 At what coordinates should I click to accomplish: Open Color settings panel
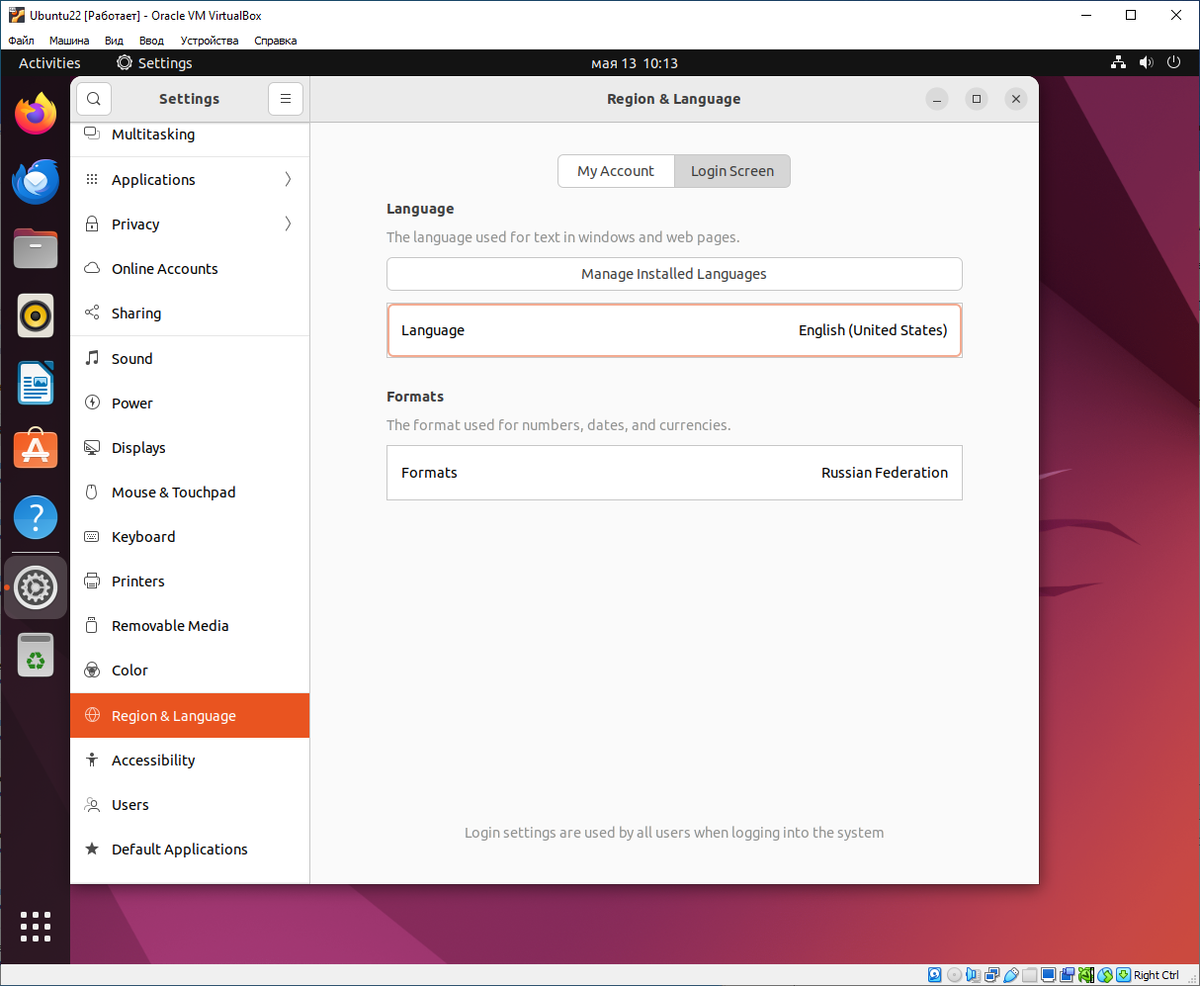[x=190, y=670]
